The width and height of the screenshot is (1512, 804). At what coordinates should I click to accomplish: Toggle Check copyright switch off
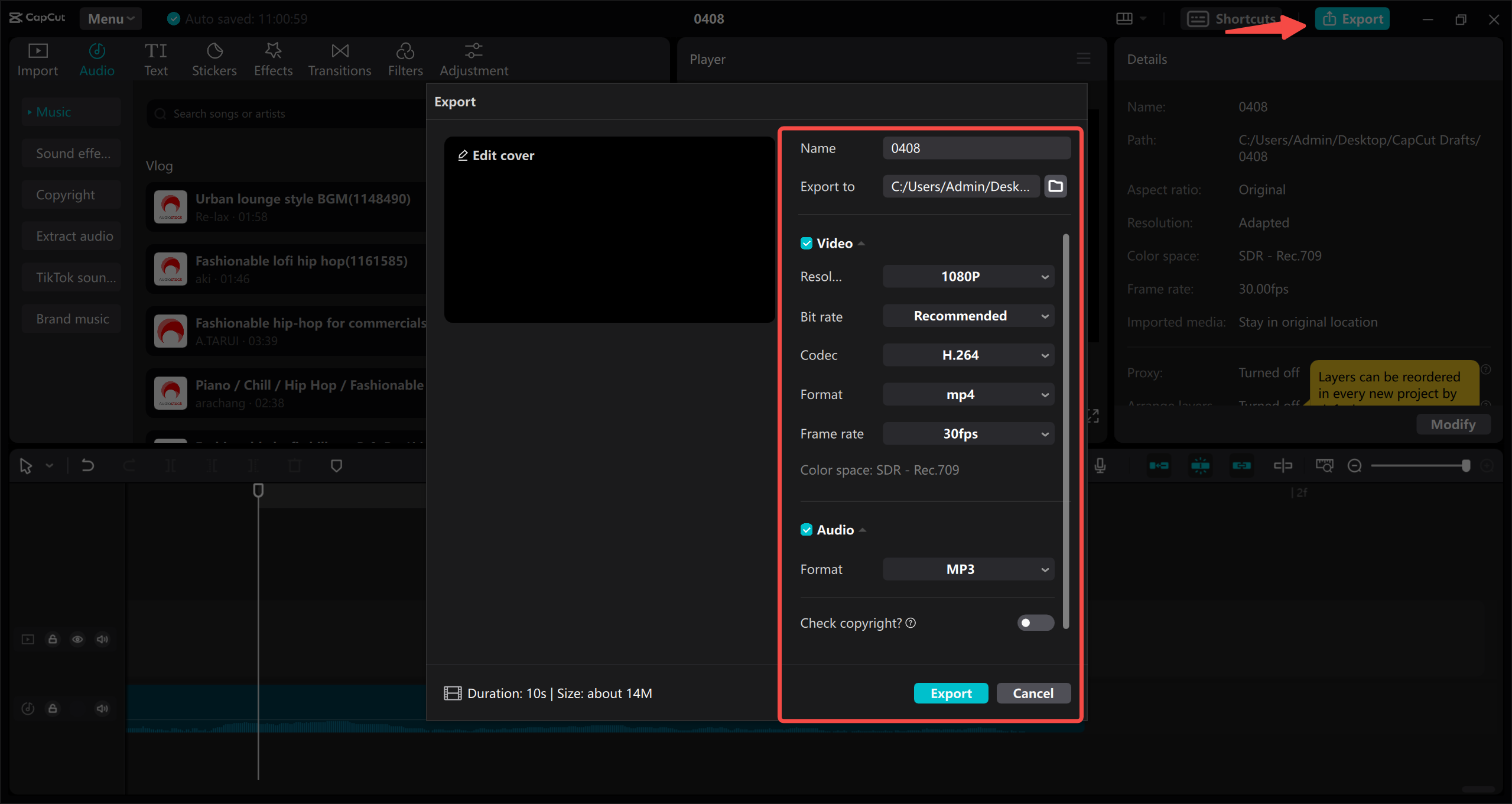pos(1035,623)
